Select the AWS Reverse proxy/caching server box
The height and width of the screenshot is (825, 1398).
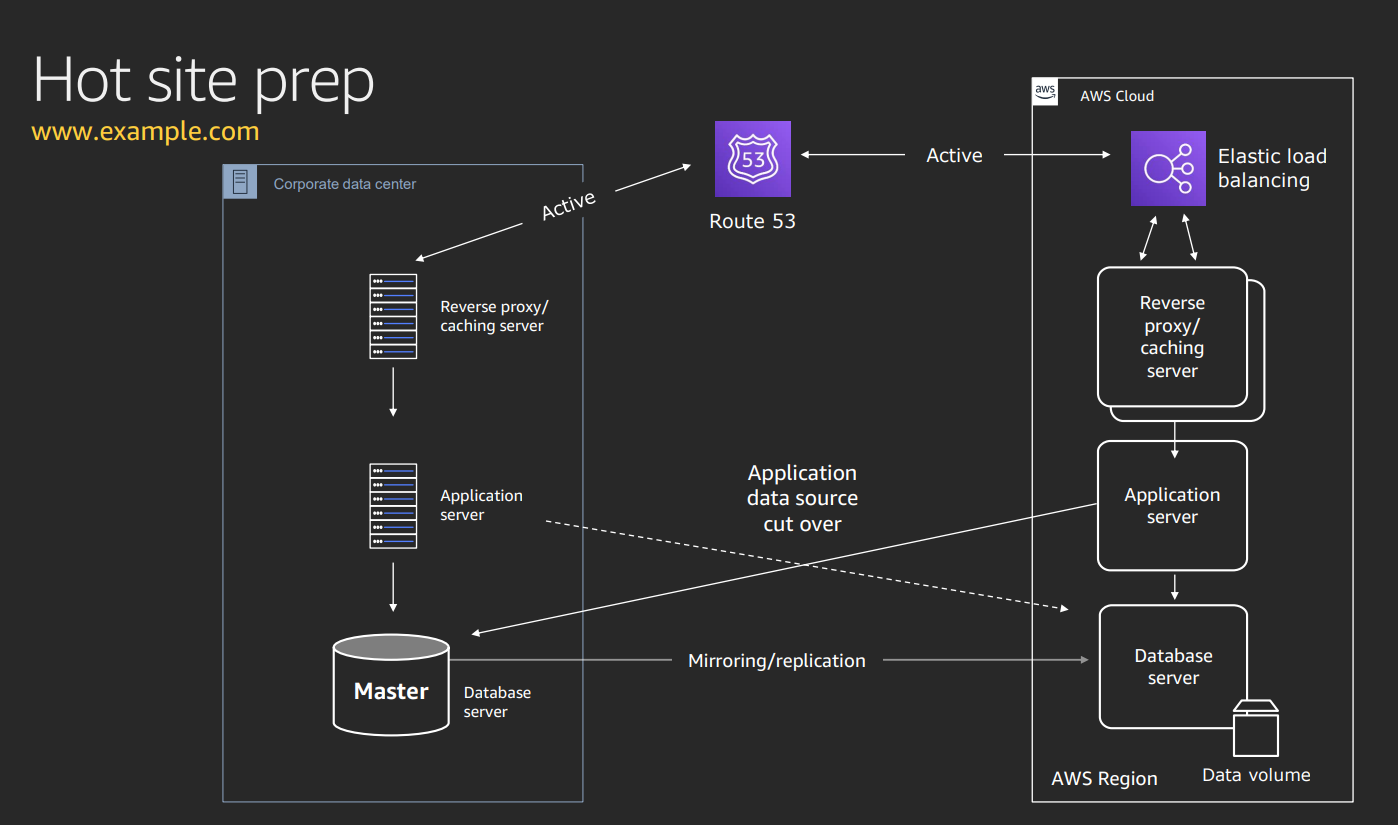point(1172,337)
